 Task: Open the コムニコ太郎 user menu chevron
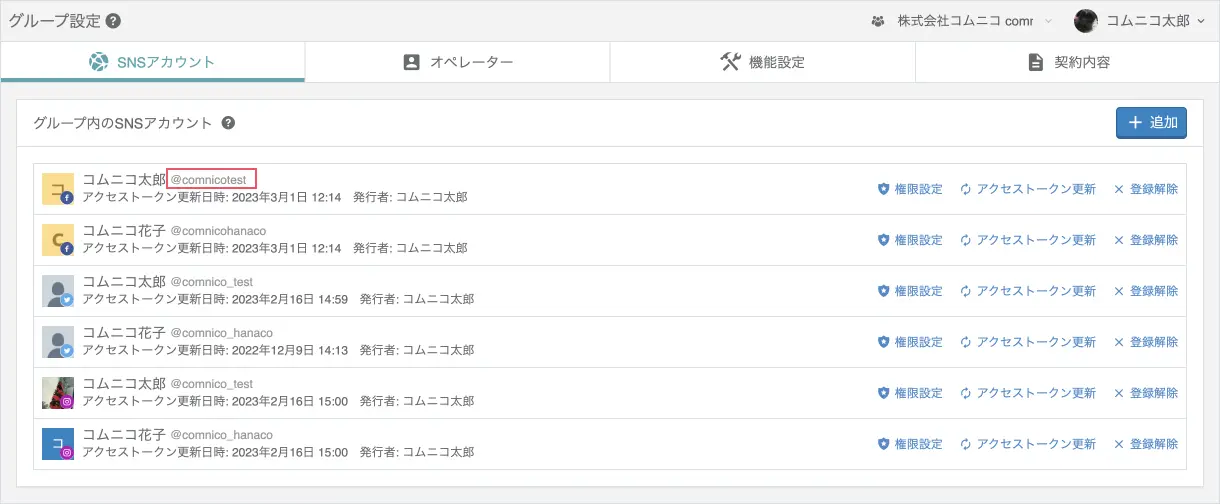click(x=1200, y=21)
